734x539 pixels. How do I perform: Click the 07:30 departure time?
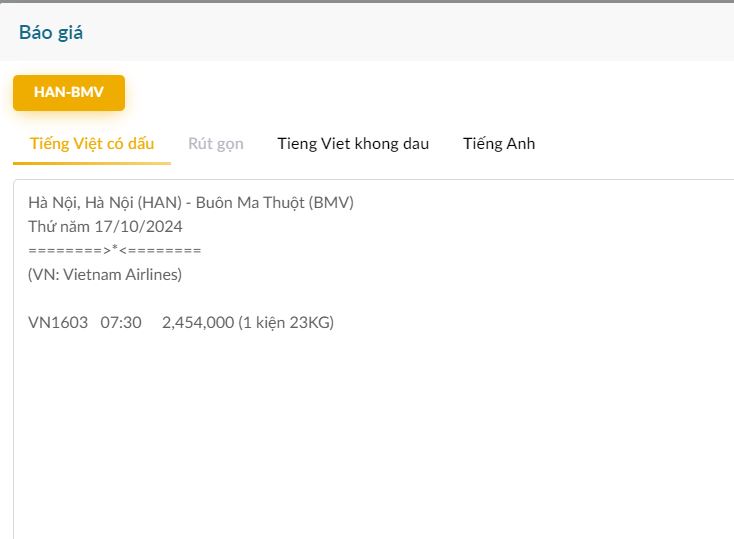pos(121,322)
